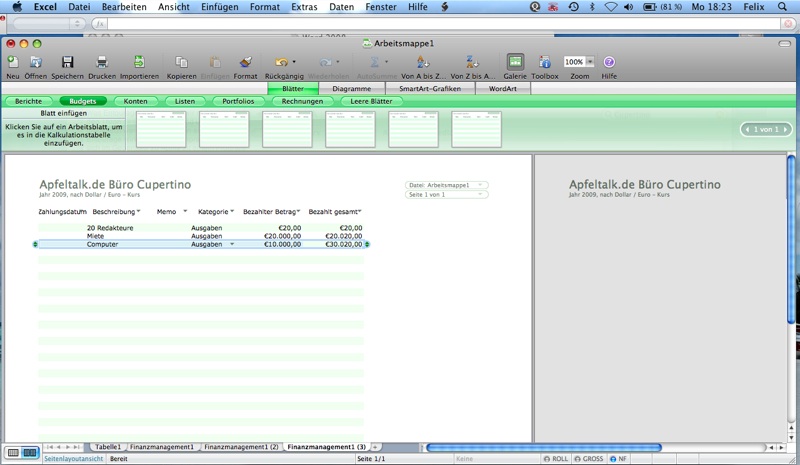Screen dimensions: 800x465
Task: Click the first budget template thumbnail
Action: 161,129
